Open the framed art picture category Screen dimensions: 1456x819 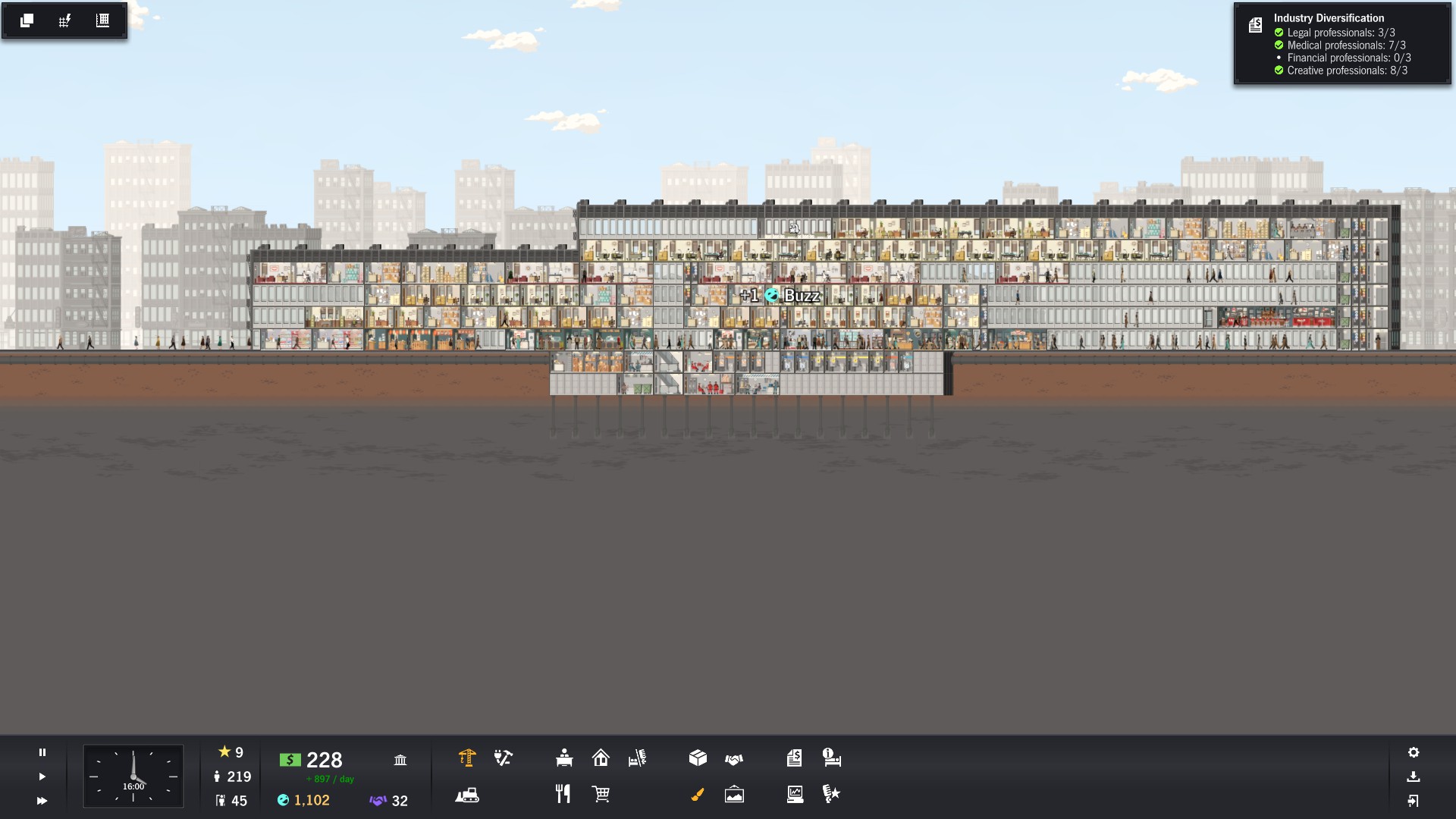point(734,794)
